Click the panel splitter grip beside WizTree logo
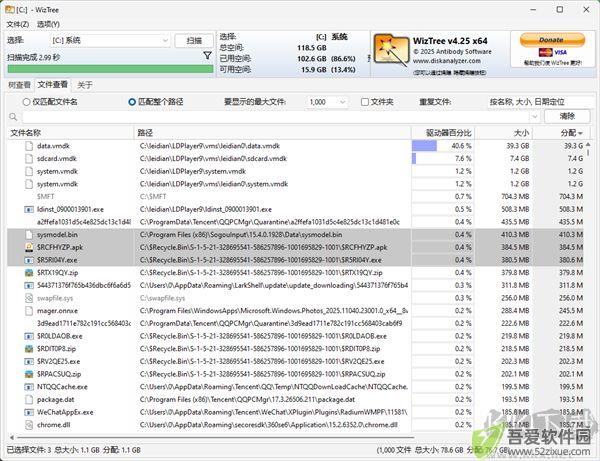The width and height of the screenshot is (600, 461). (x=369, y=59)
